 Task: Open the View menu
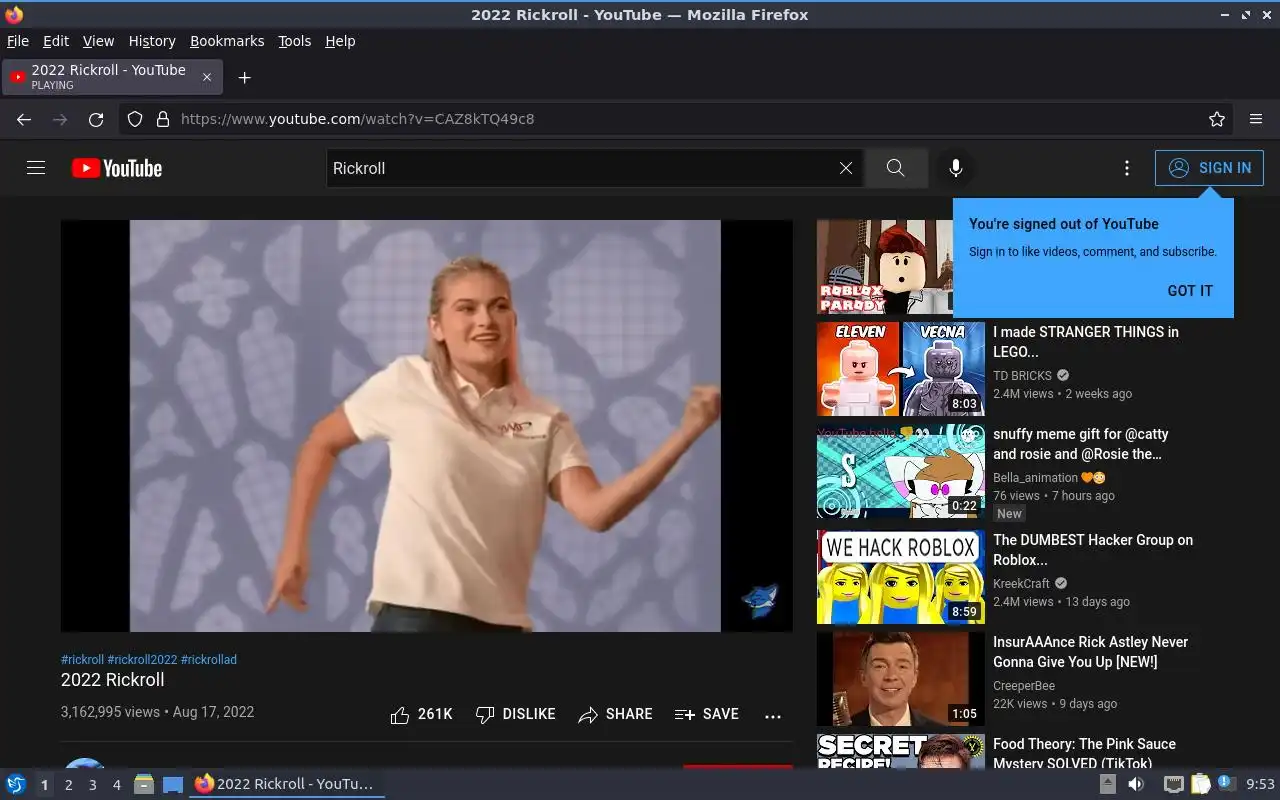(98, 41)
